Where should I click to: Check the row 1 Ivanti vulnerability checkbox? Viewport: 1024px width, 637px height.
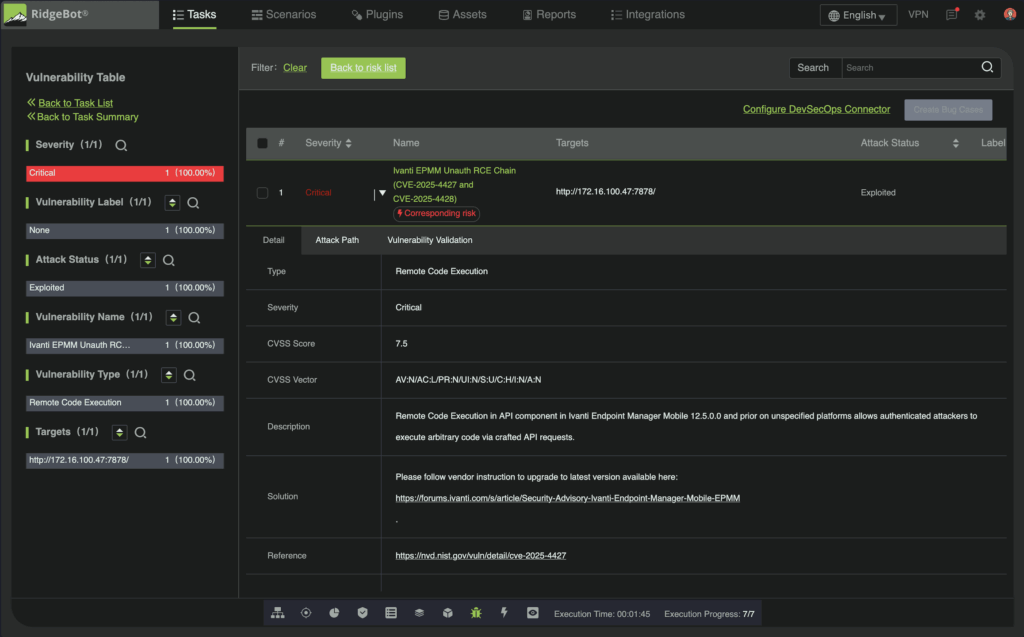point(263,193)
